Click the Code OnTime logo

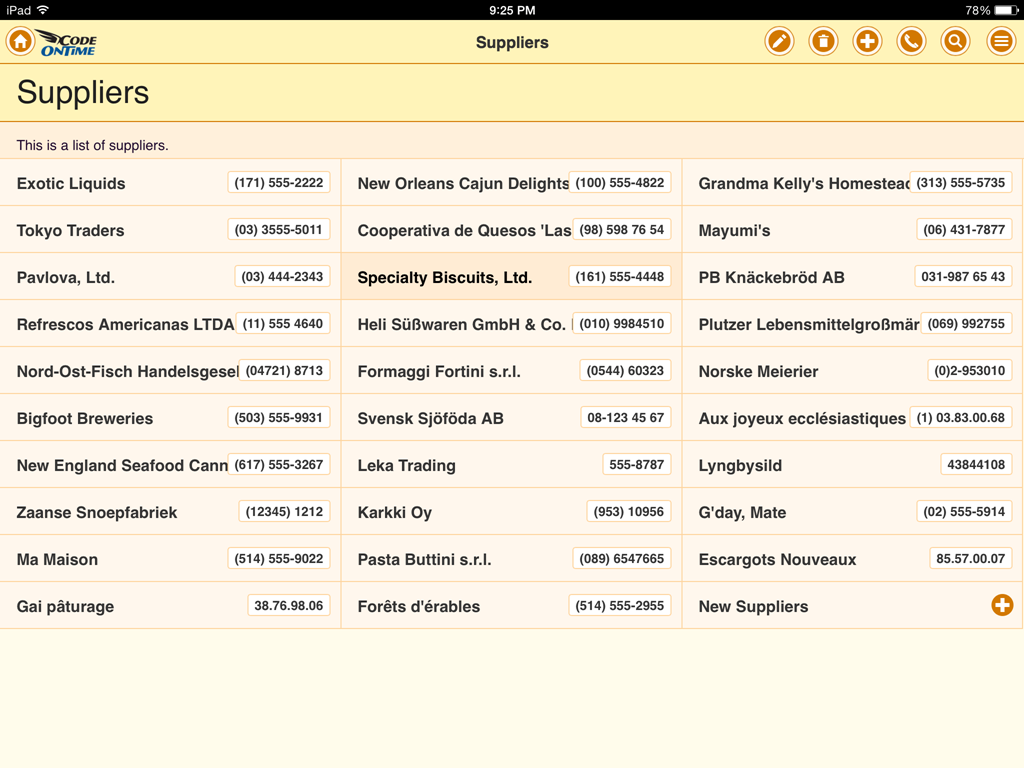coord(68,42)
